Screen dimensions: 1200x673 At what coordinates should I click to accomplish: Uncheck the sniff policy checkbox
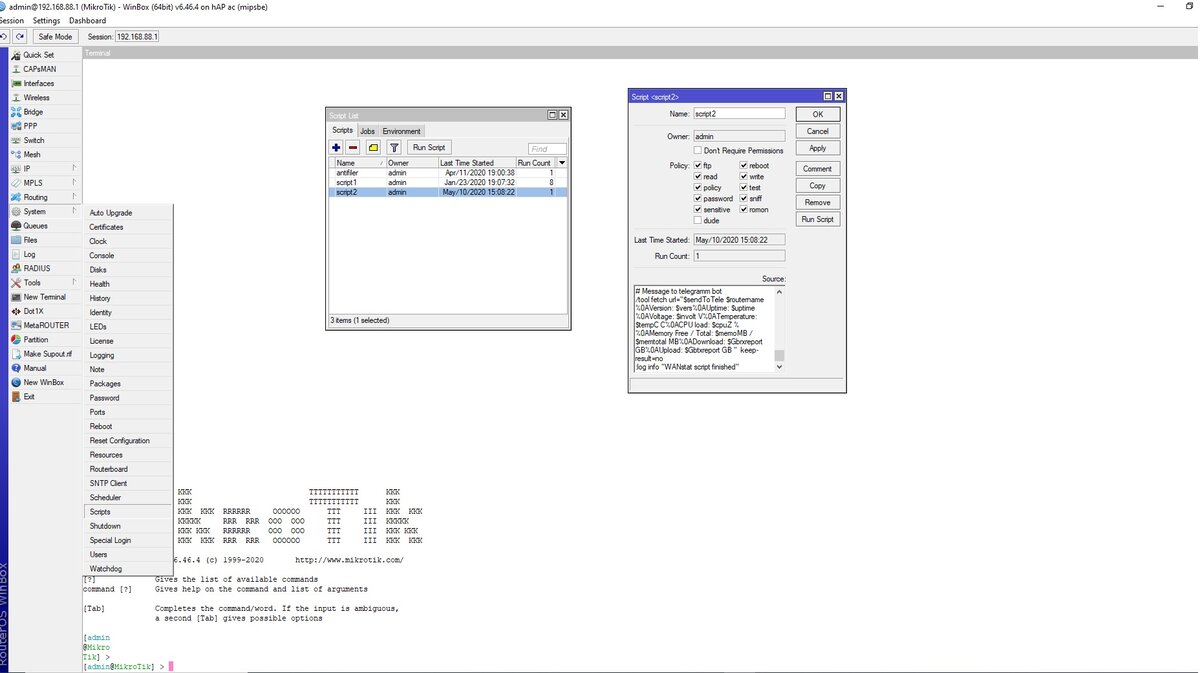coord(744,198)
